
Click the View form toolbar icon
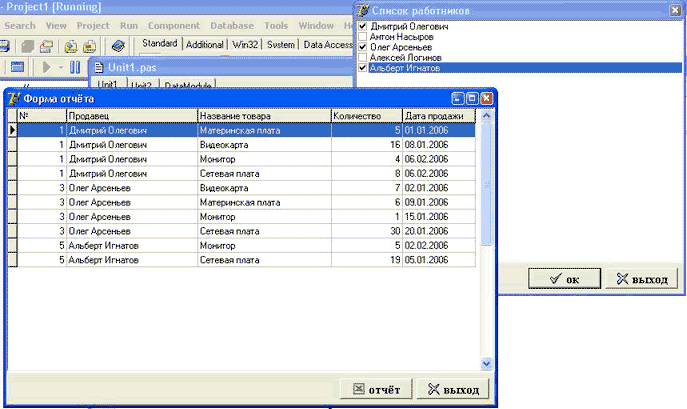coord(16,67)
